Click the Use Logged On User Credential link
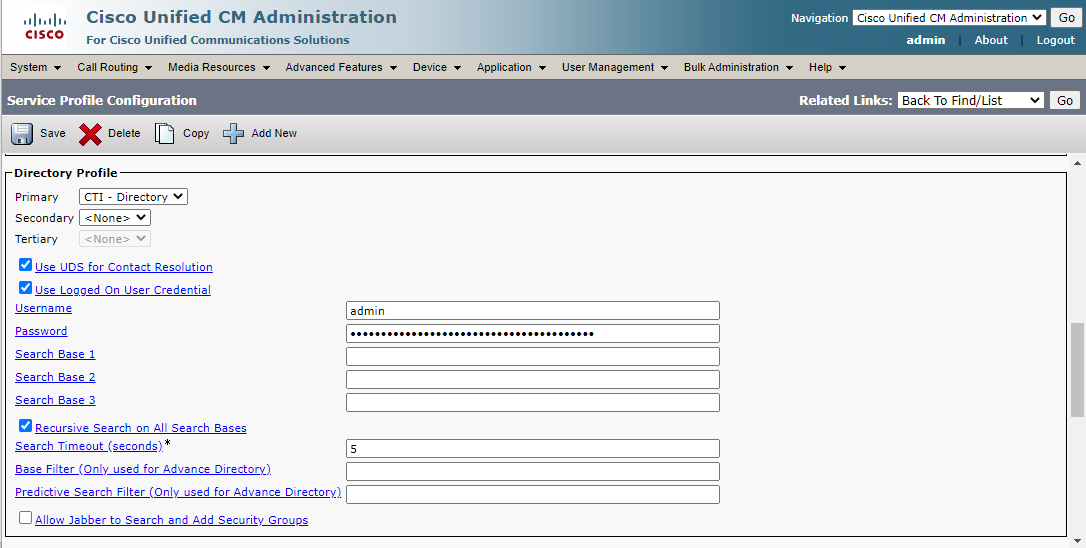This screenshot has height=548, width=1086. click(123, 290)
